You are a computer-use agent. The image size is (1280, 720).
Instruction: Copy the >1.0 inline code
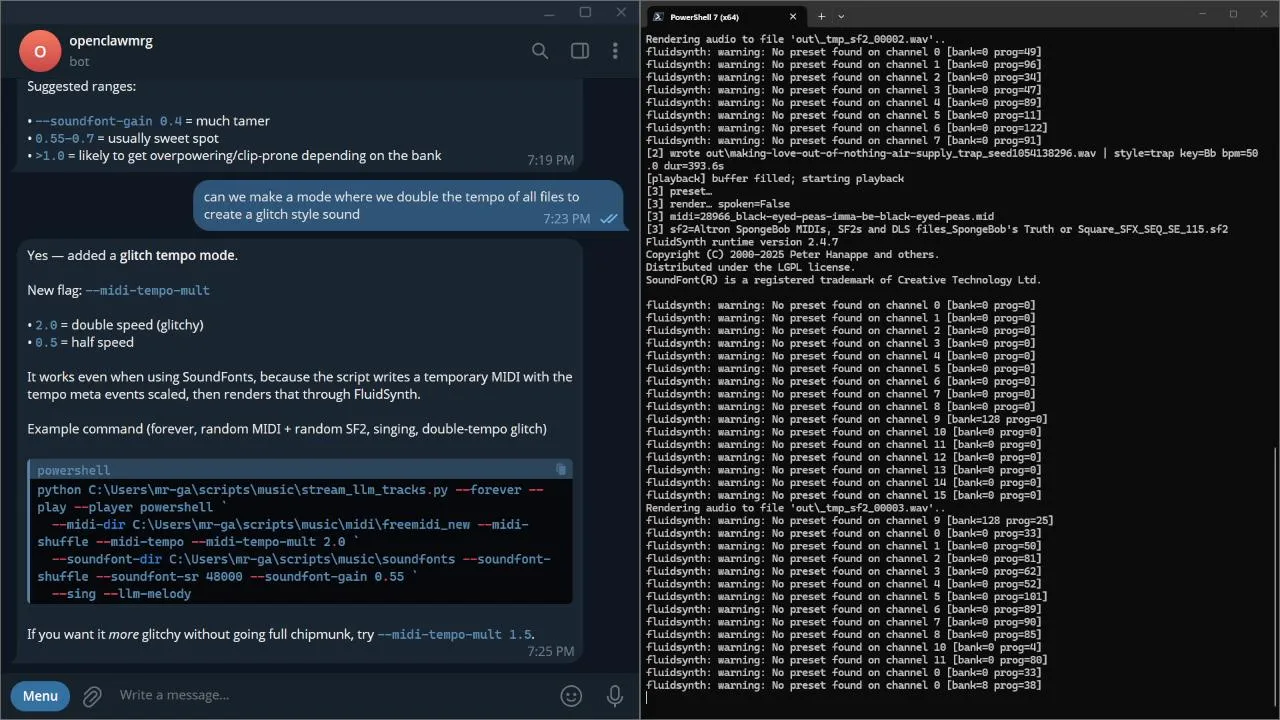coord(50,155)
